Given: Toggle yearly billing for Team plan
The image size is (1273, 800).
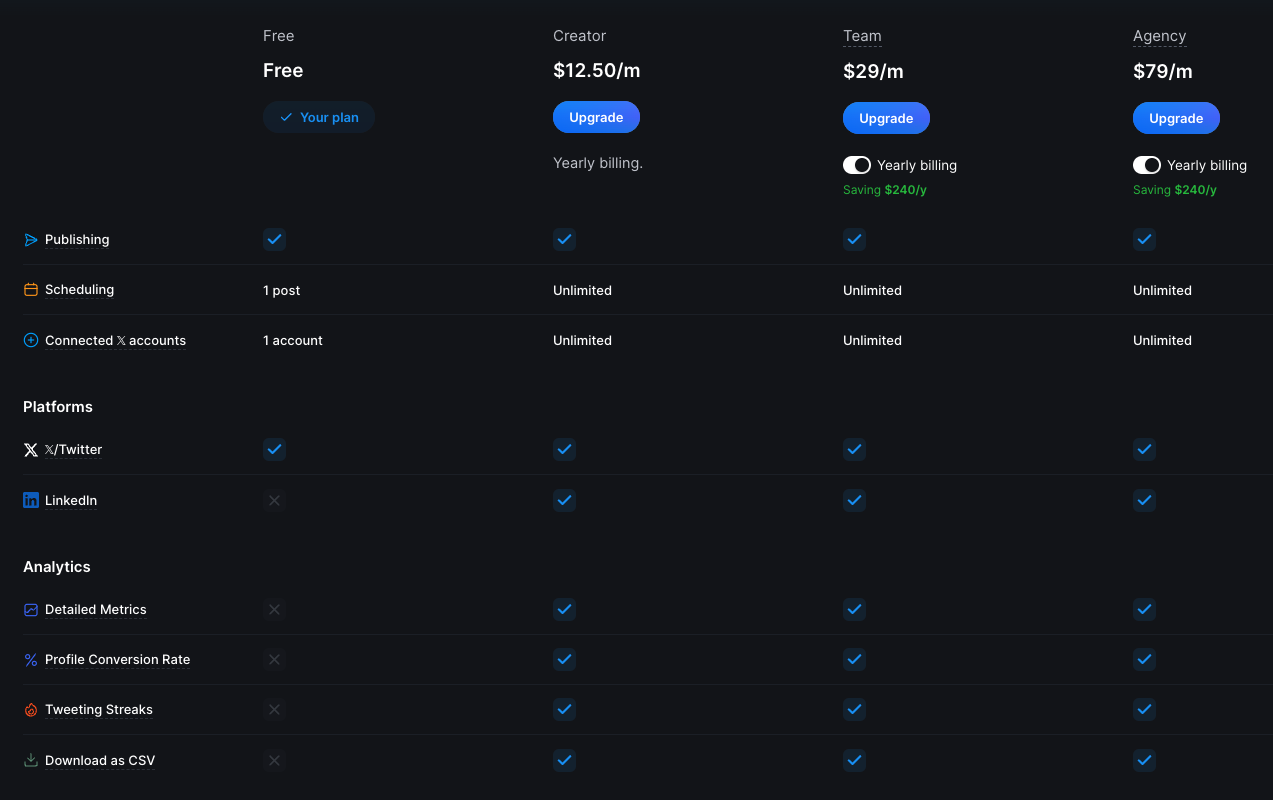Looking at the screenshot, I should (x=857, y=165).
